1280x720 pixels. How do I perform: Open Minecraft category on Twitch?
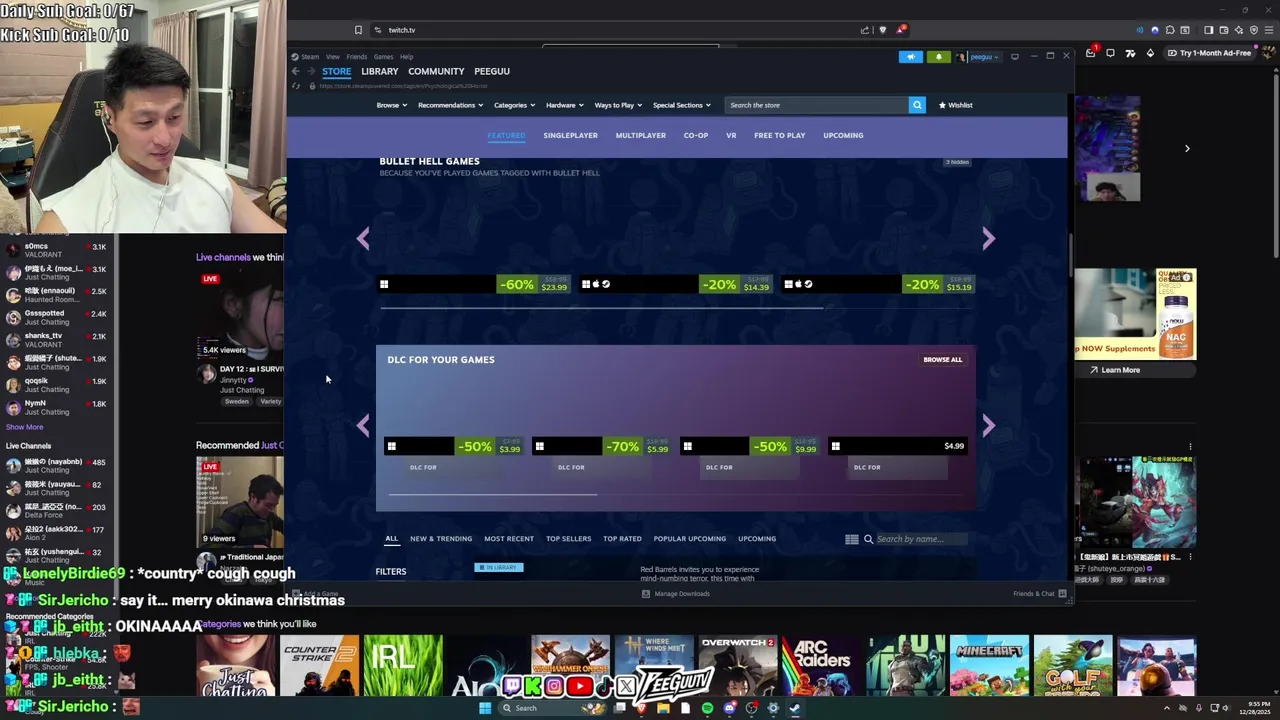pyautogui.click(x=989, y=665)
